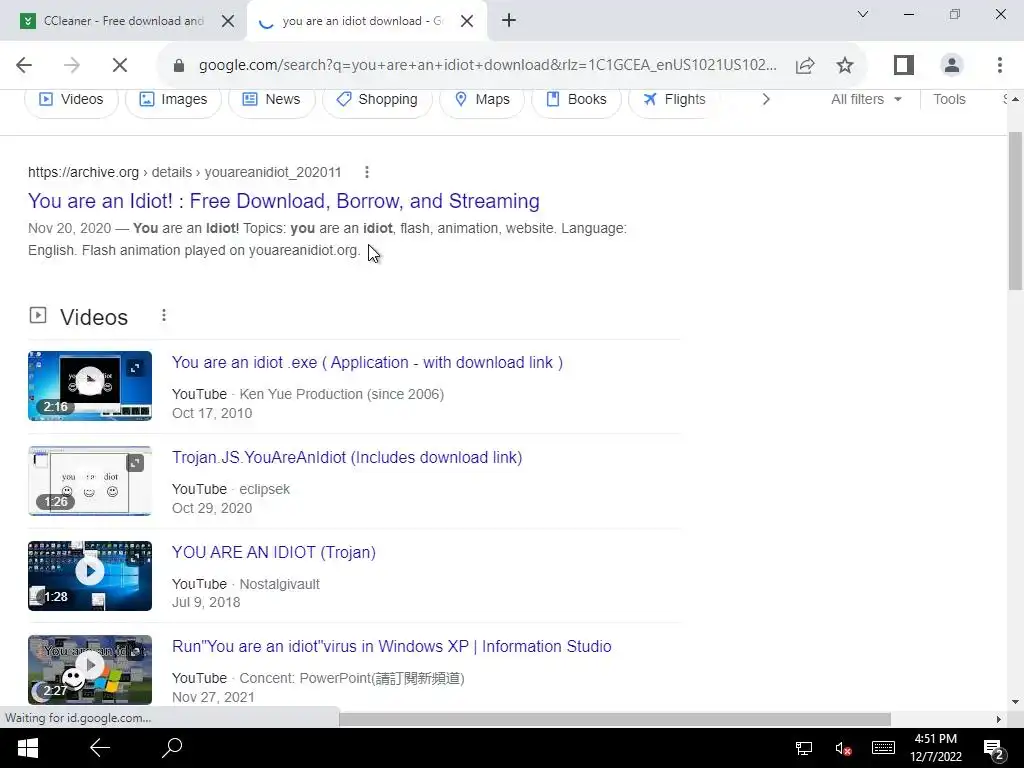Open a new tab

(x=509, y=20)
